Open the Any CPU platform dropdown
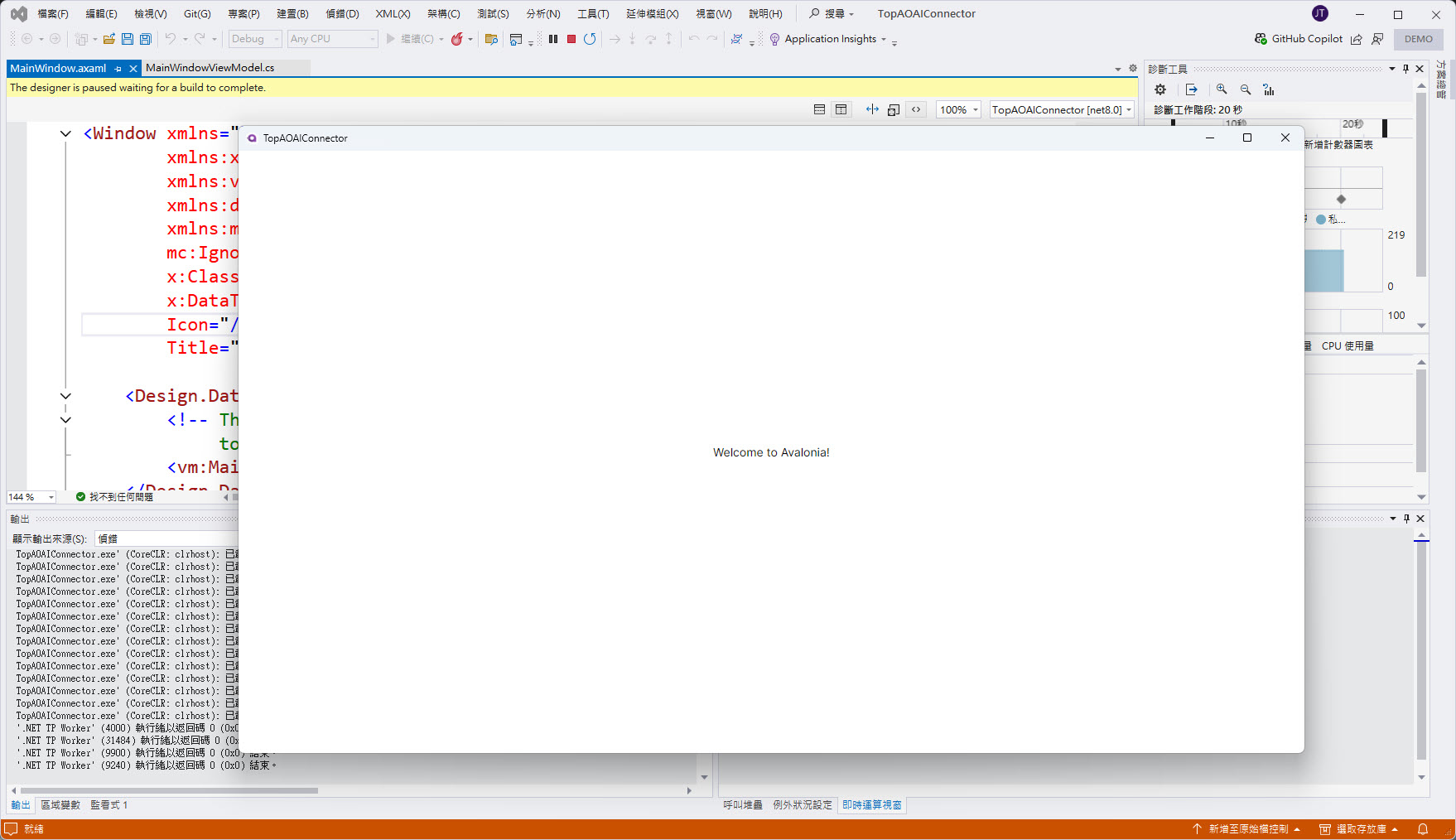The height and width of the screenshot is (840, 1456). coord(333,39)
